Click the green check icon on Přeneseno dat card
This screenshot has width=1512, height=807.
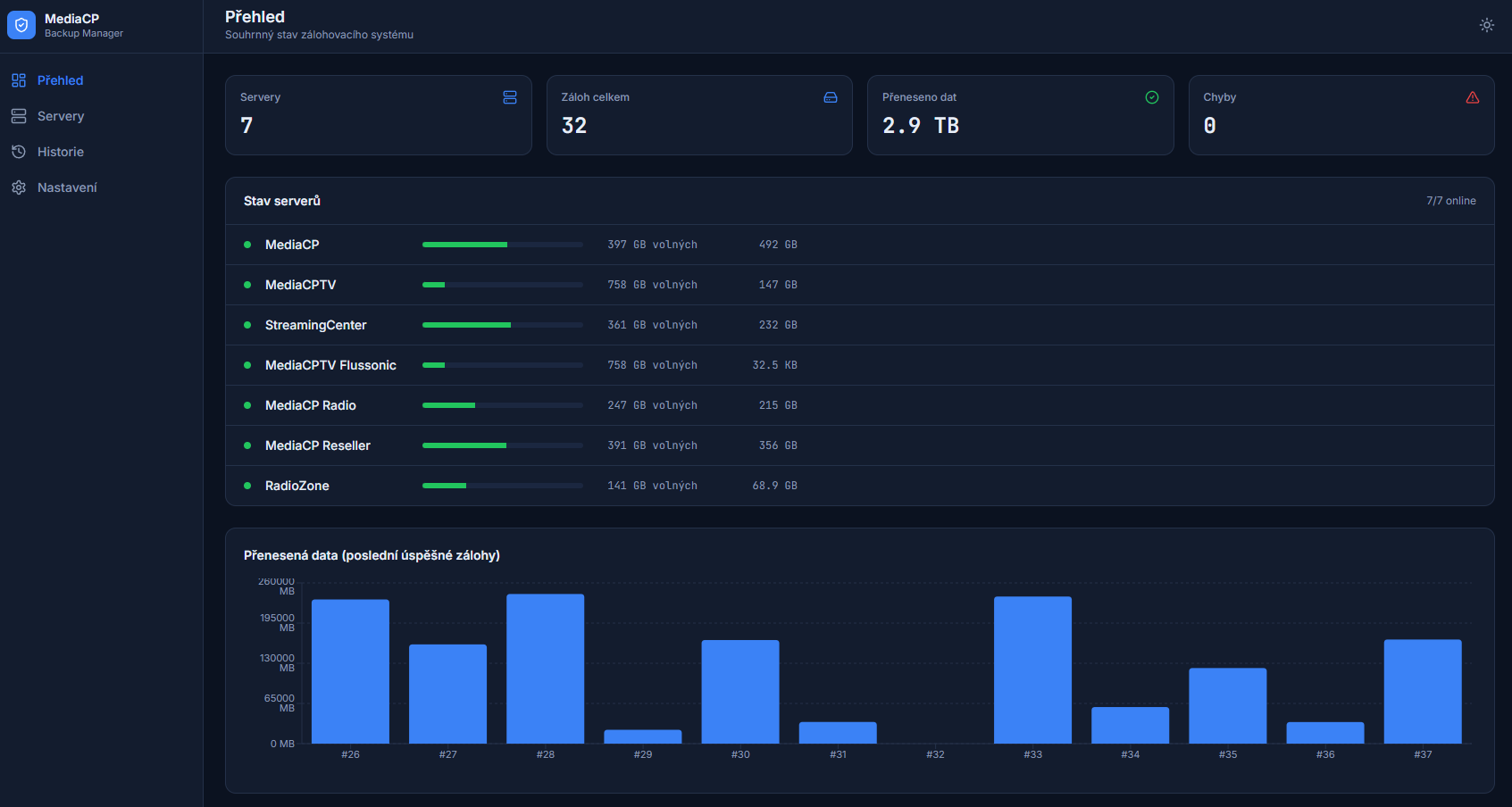1152,97
